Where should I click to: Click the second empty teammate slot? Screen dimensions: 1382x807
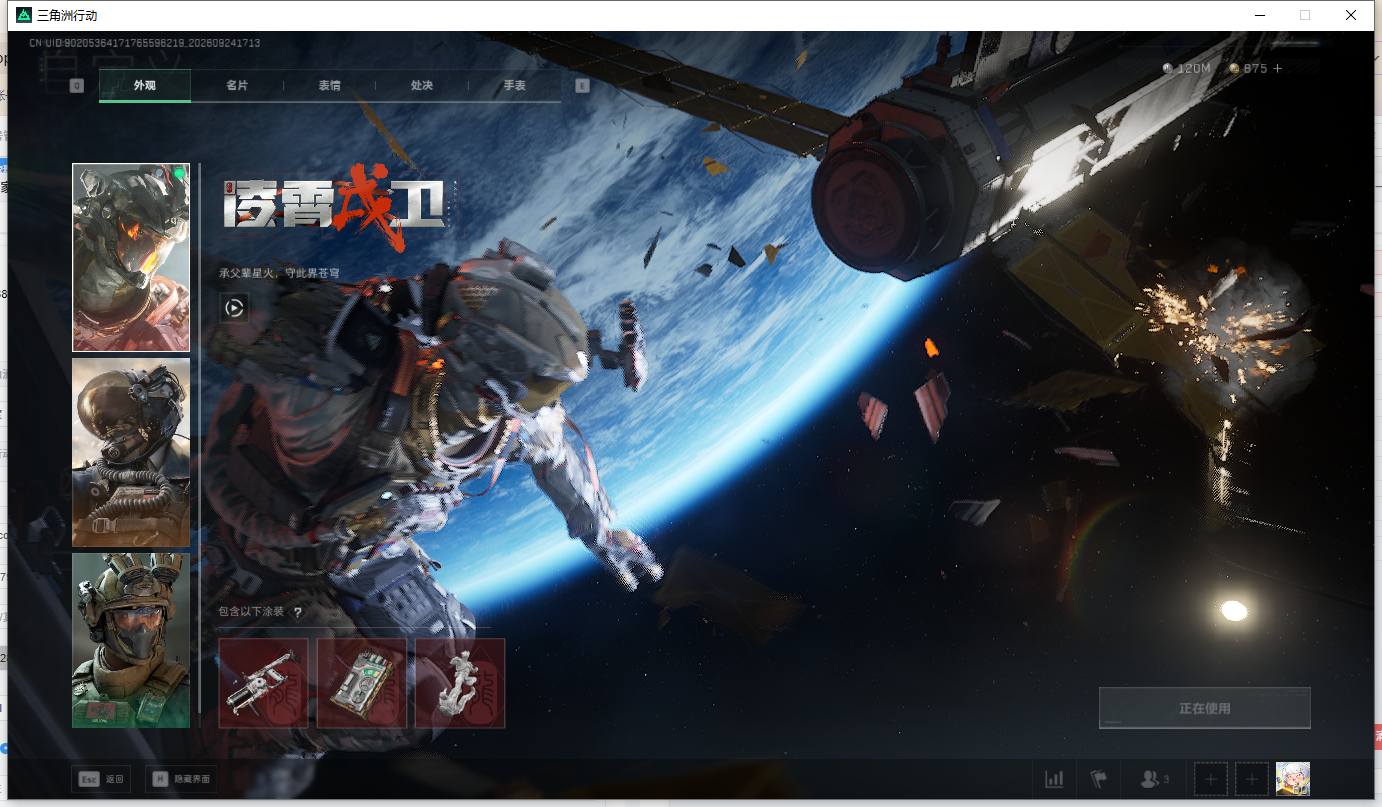1251,779
